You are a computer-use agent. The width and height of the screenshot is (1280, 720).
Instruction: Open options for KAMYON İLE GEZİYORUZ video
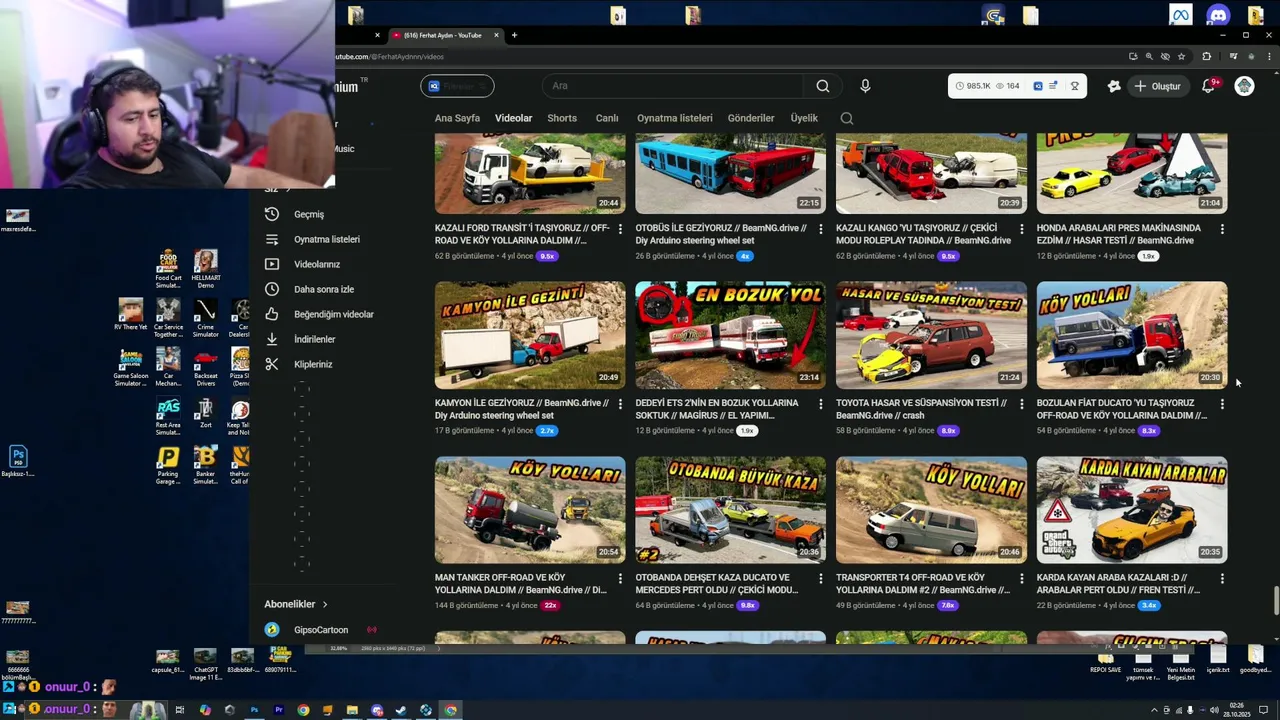click(620, 404)
